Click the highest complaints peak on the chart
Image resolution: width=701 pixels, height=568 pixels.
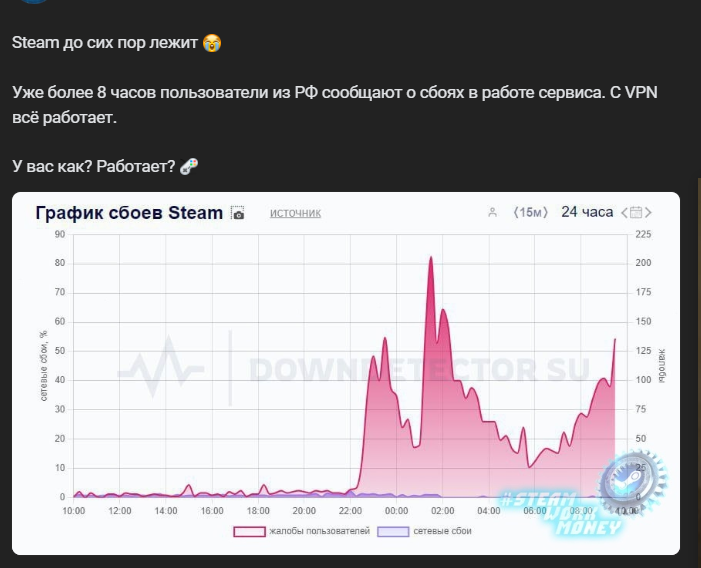(x=431, y=257)
